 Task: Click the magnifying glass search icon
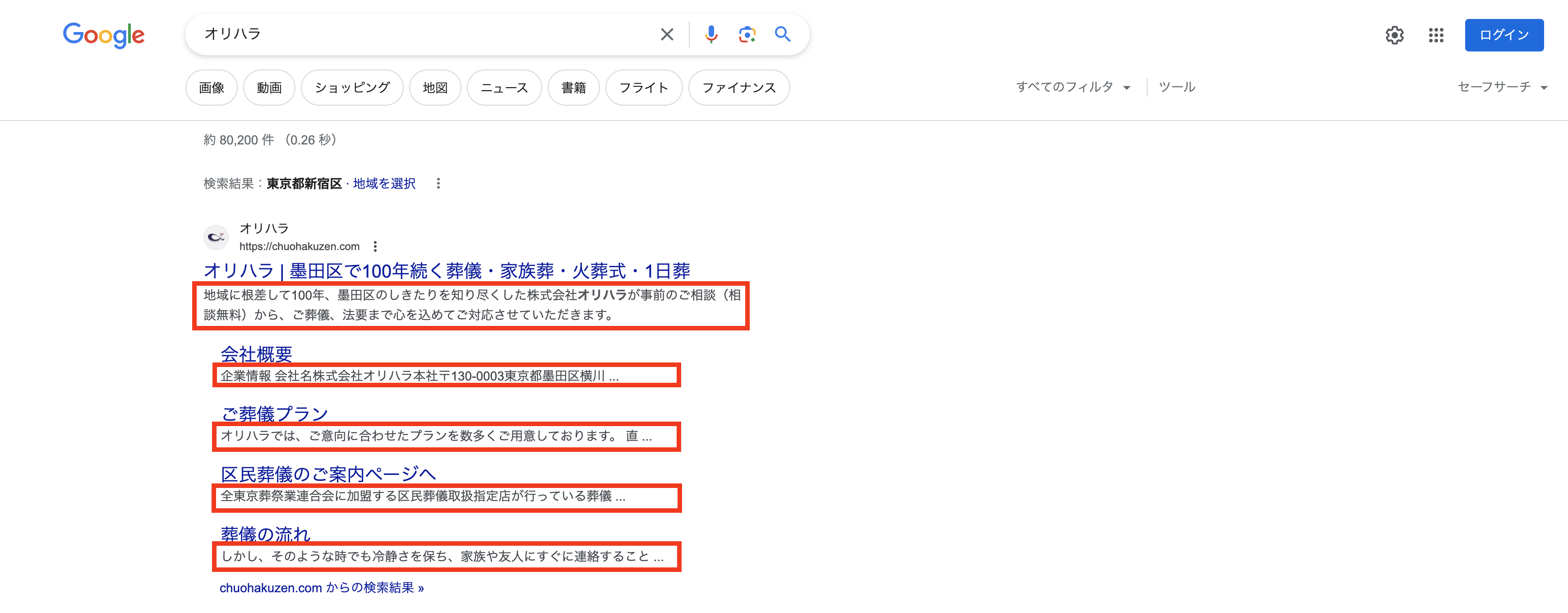pos(783,34)
